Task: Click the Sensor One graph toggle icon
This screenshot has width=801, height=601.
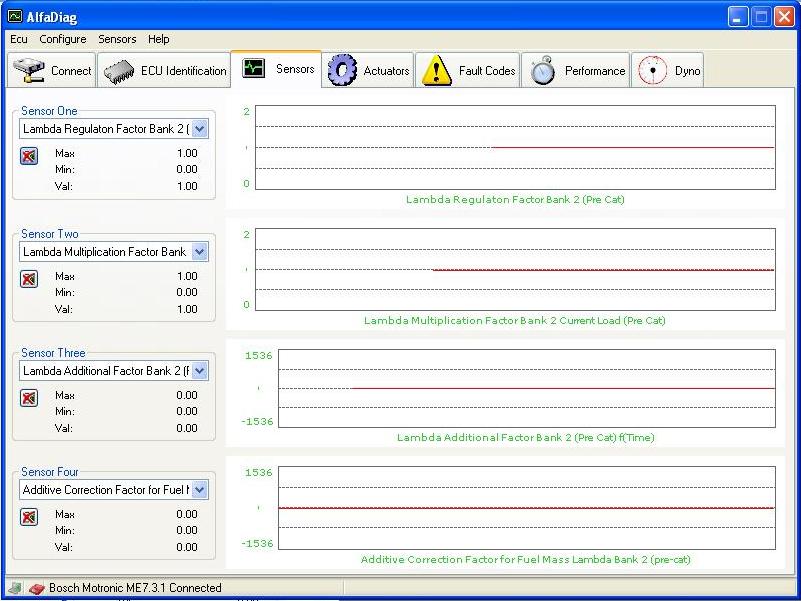Action: pos(29,156)
